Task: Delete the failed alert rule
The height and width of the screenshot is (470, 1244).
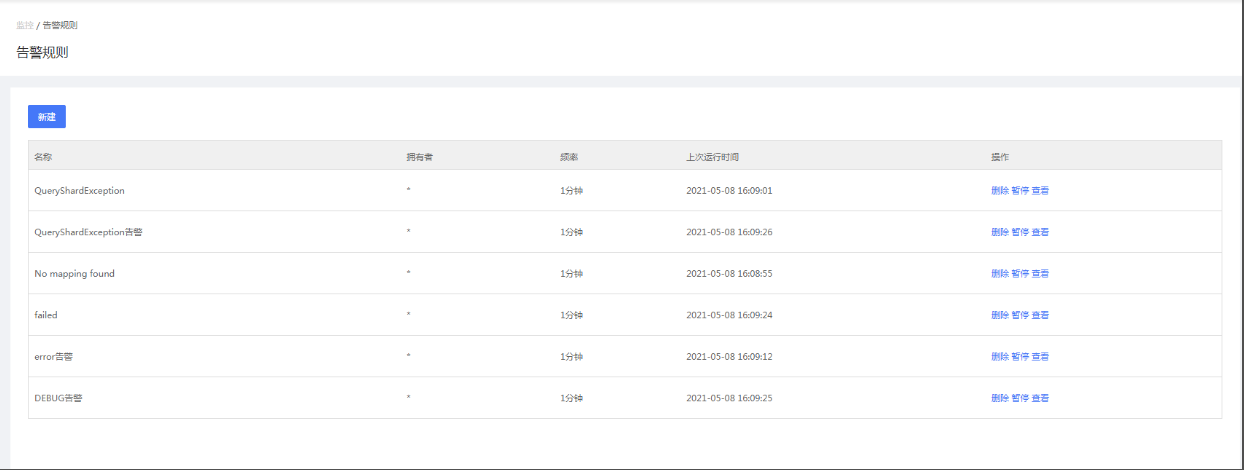Action: pyautogui.click(x=1000, y=315)
